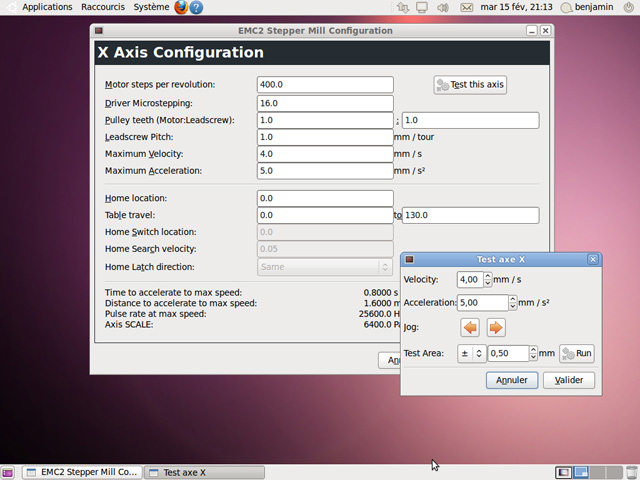Run the test area motion
The image size is (640, 480).
(576, 353)
